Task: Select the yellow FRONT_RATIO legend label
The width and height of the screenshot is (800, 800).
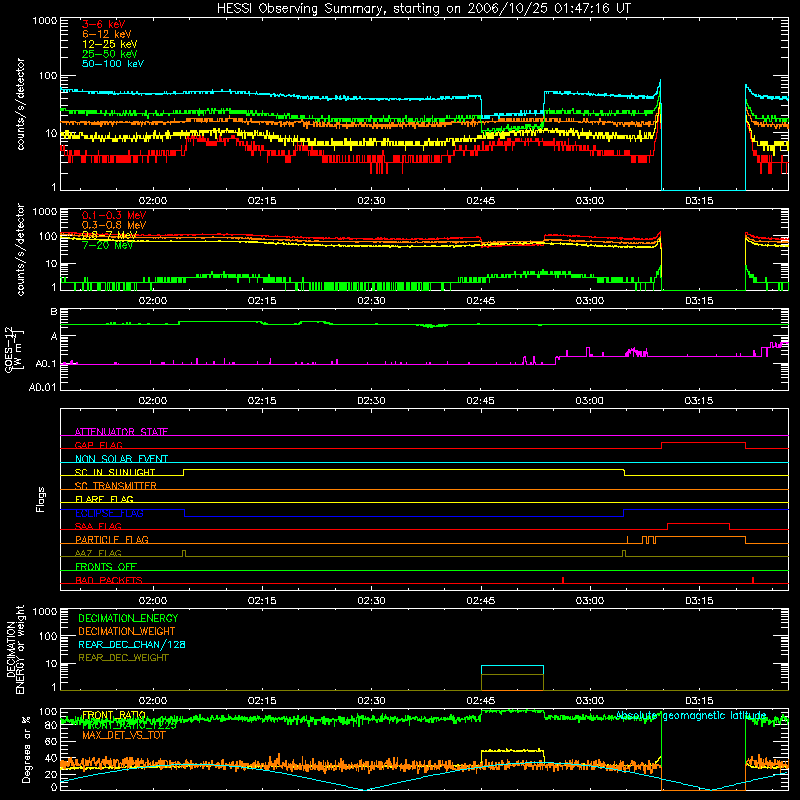Action: pyautogui.click(x=114, y=715)
